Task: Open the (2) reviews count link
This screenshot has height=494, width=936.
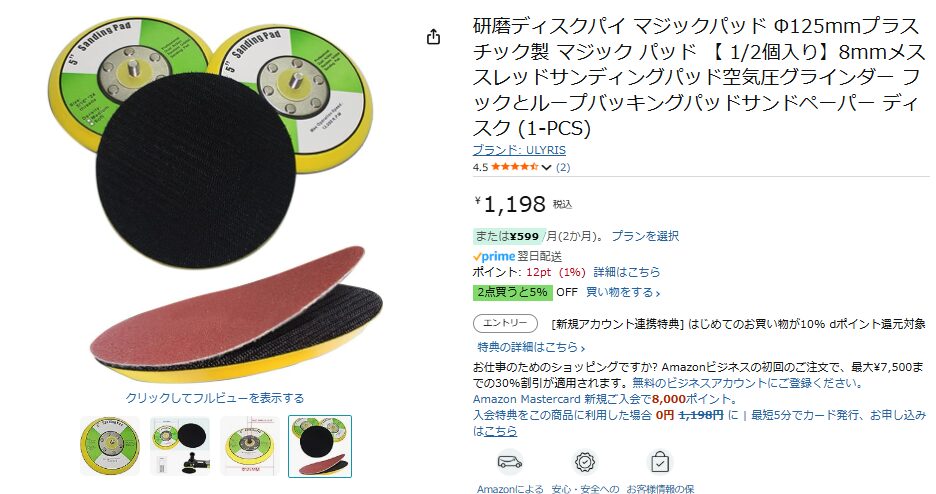Action: 563,168
